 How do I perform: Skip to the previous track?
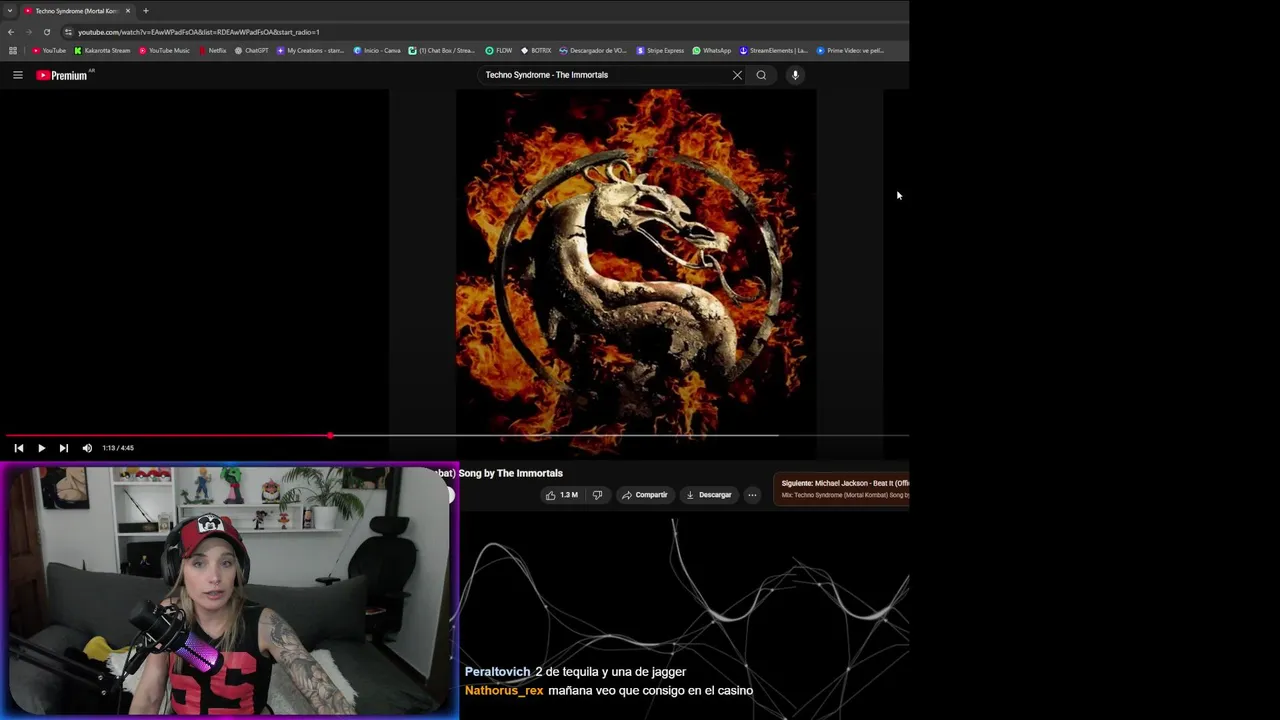click(x=18, y=448)
